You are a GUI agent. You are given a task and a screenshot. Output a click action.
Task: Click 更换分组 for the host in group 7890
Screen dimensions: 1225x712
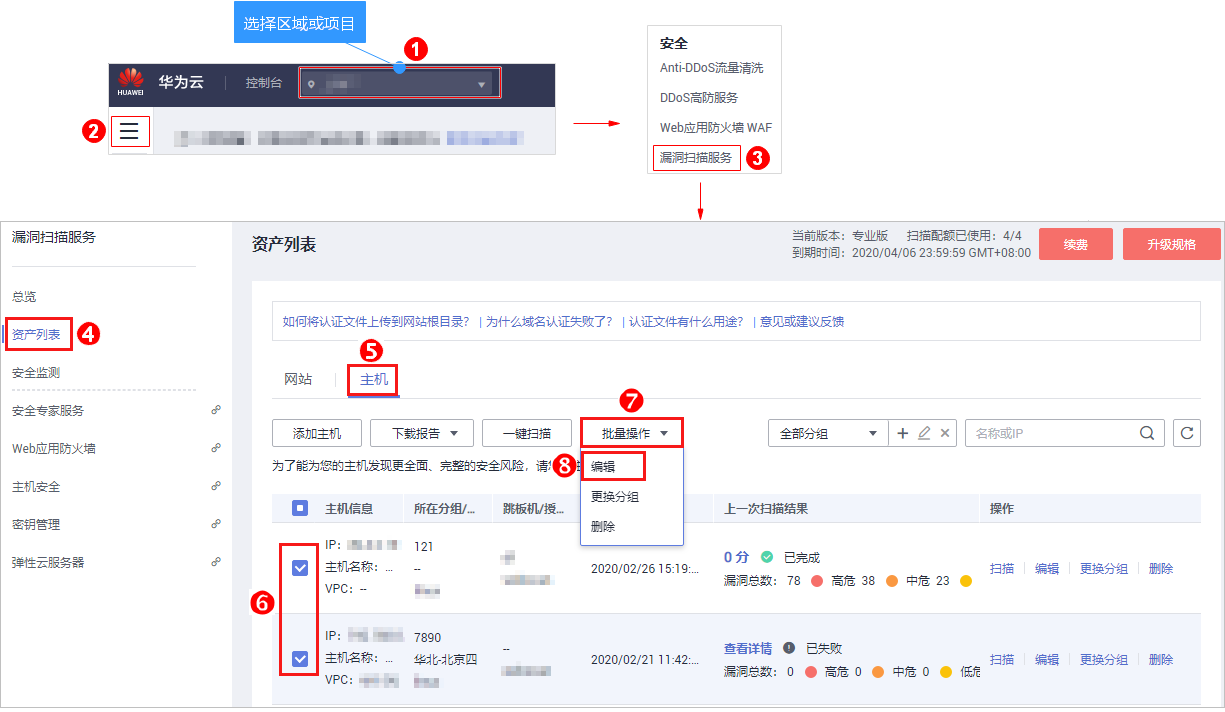coord(1104,659)
